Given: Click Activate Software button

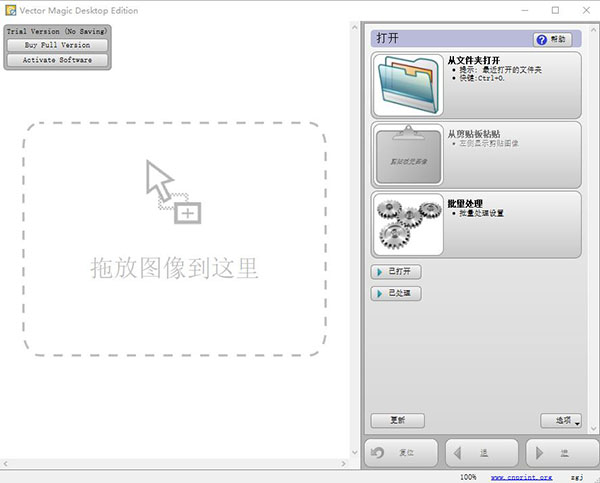Looking at the screenshot, I should point(57,60).
